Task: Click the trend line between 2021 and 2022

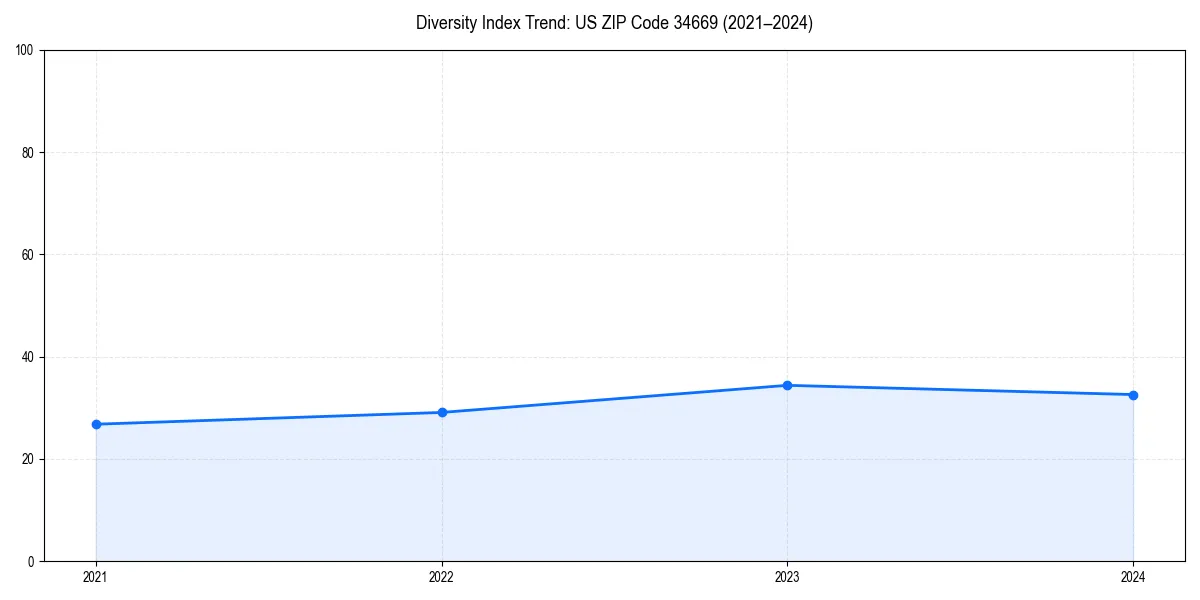Action: click(x=270, y=417)
